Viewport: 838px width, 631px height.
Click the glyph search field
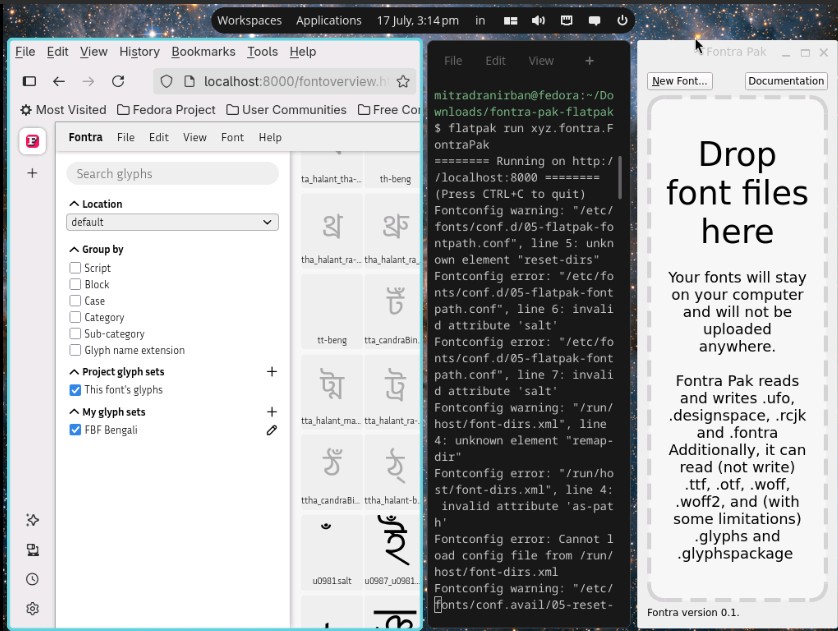(172, 174)
